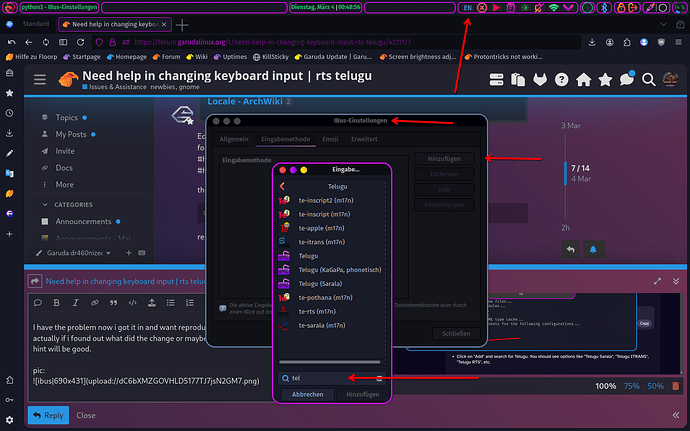
Task: Open browser sidebar downloads icon
Action: tap(10, 133)
